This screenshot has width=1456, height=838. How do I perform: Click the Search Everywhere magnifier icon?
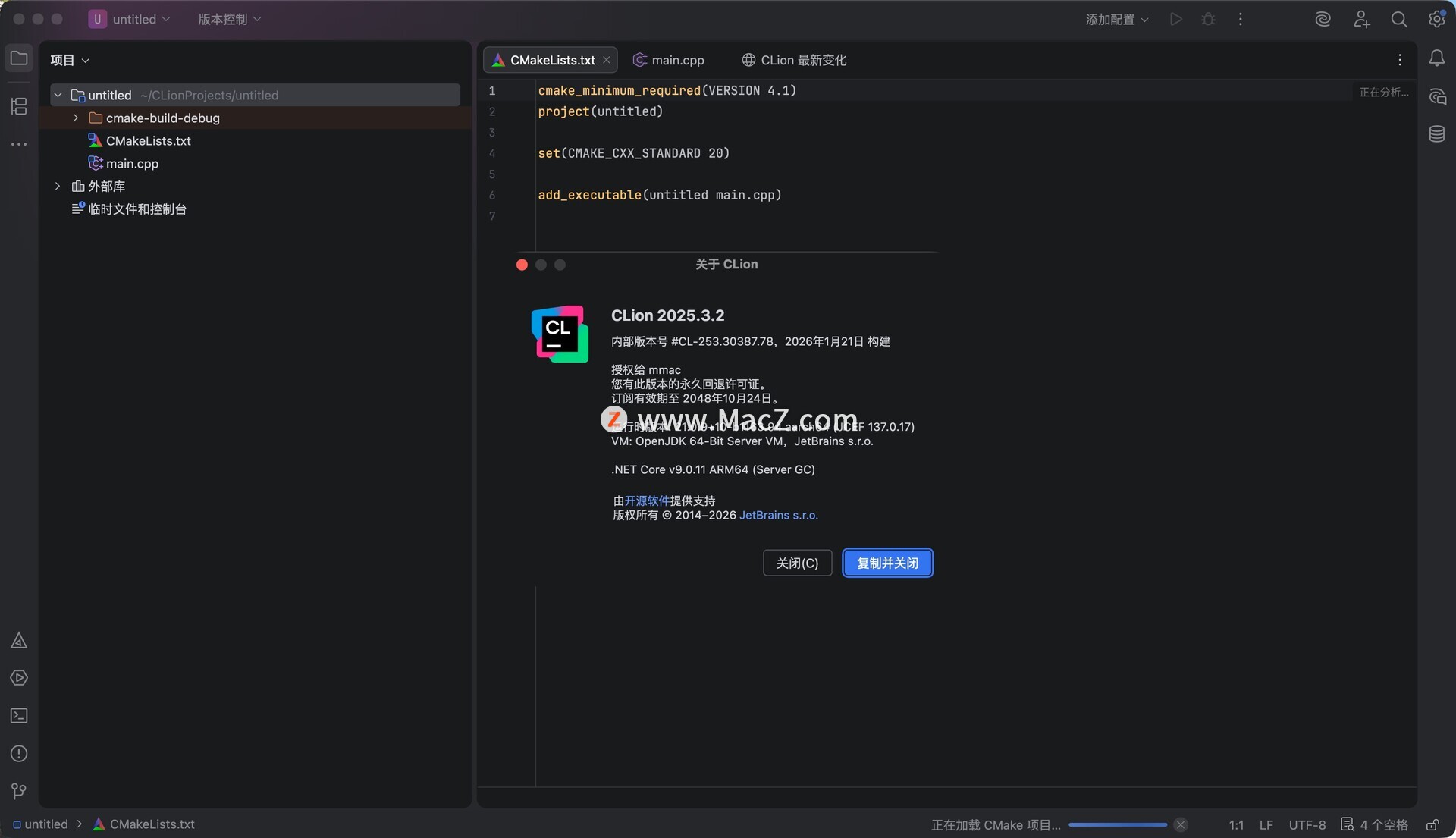pos(1398,20)
